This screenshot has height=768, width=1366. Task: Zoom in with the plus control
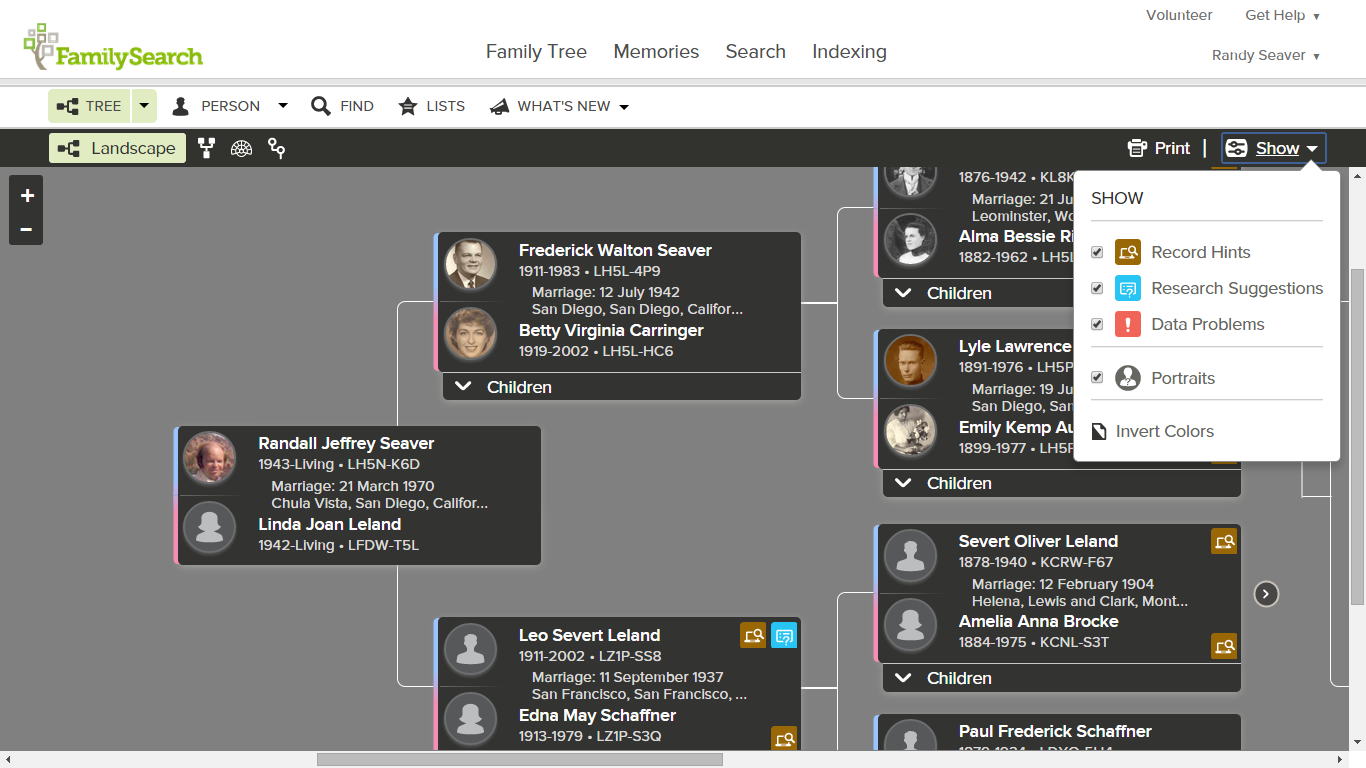pos(26,195)
